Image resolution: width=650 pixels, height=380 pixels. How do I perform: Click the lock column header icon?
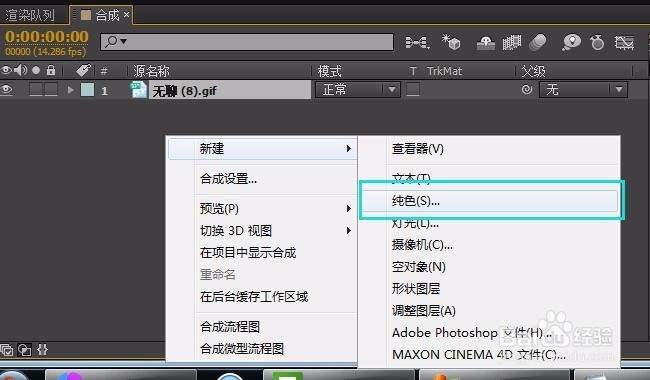tap(51, 70)
